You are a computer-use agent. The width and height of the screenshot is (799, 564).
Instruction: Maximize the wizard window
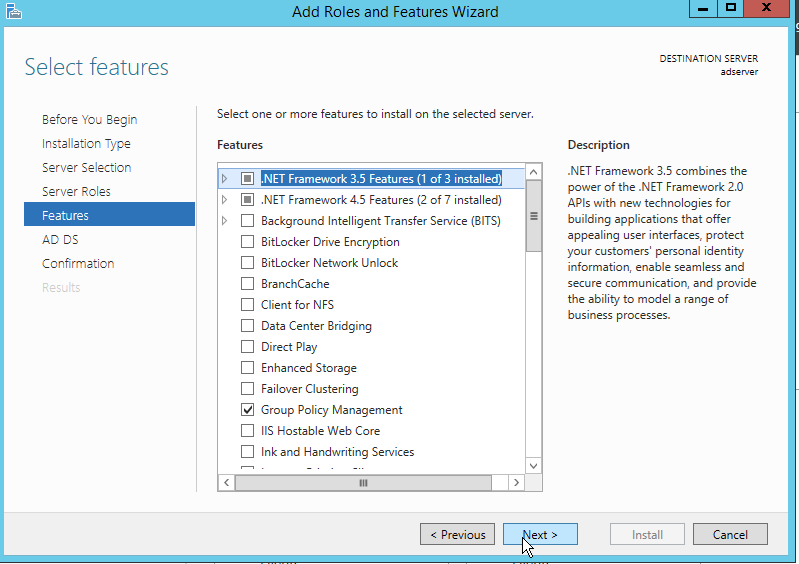(731, 8)
